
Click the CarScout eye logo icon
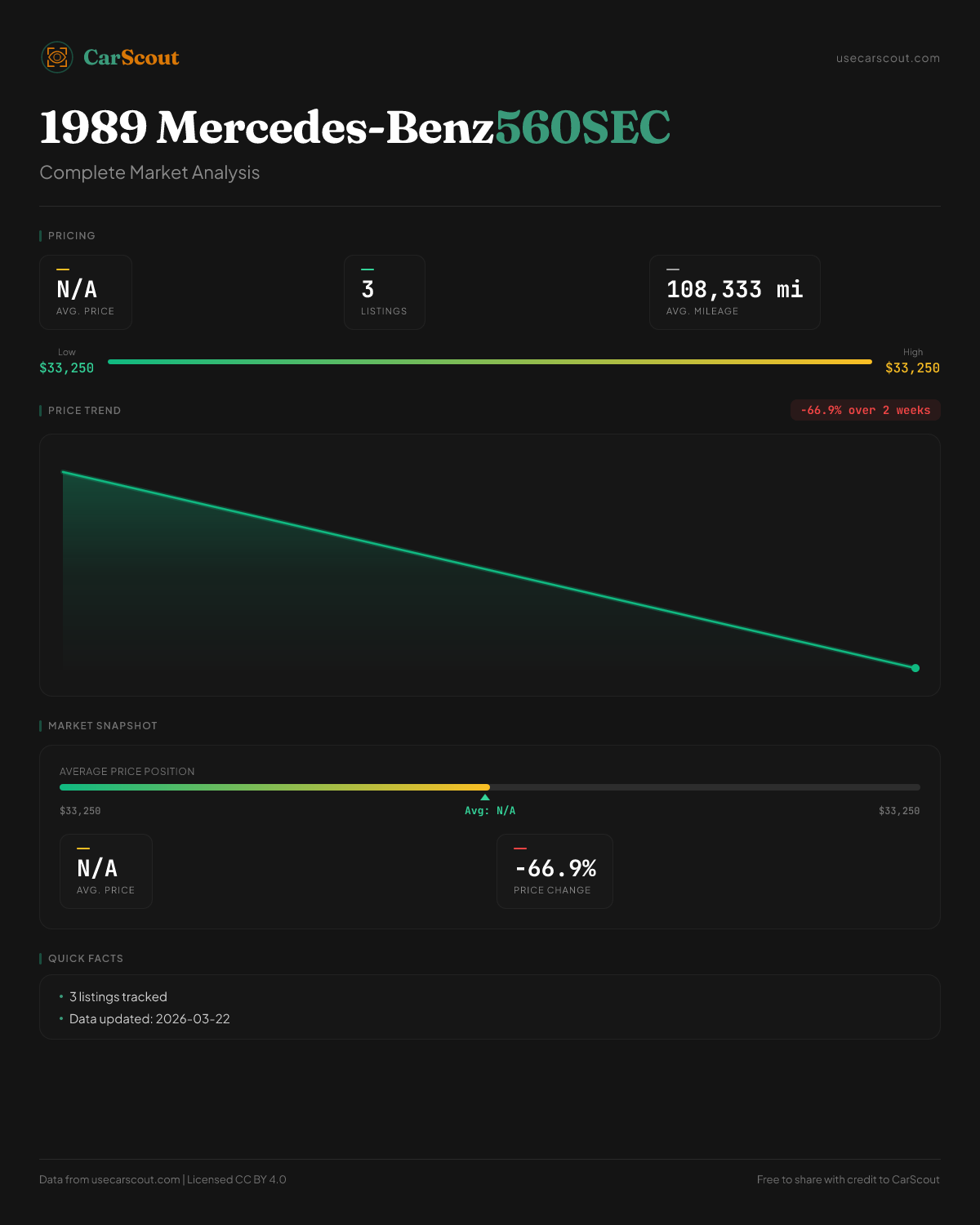coord(57,57)
